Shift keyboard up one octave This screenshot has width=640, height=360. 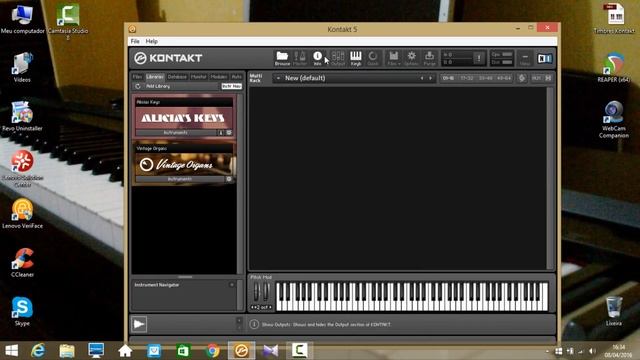tap(270, 307)
